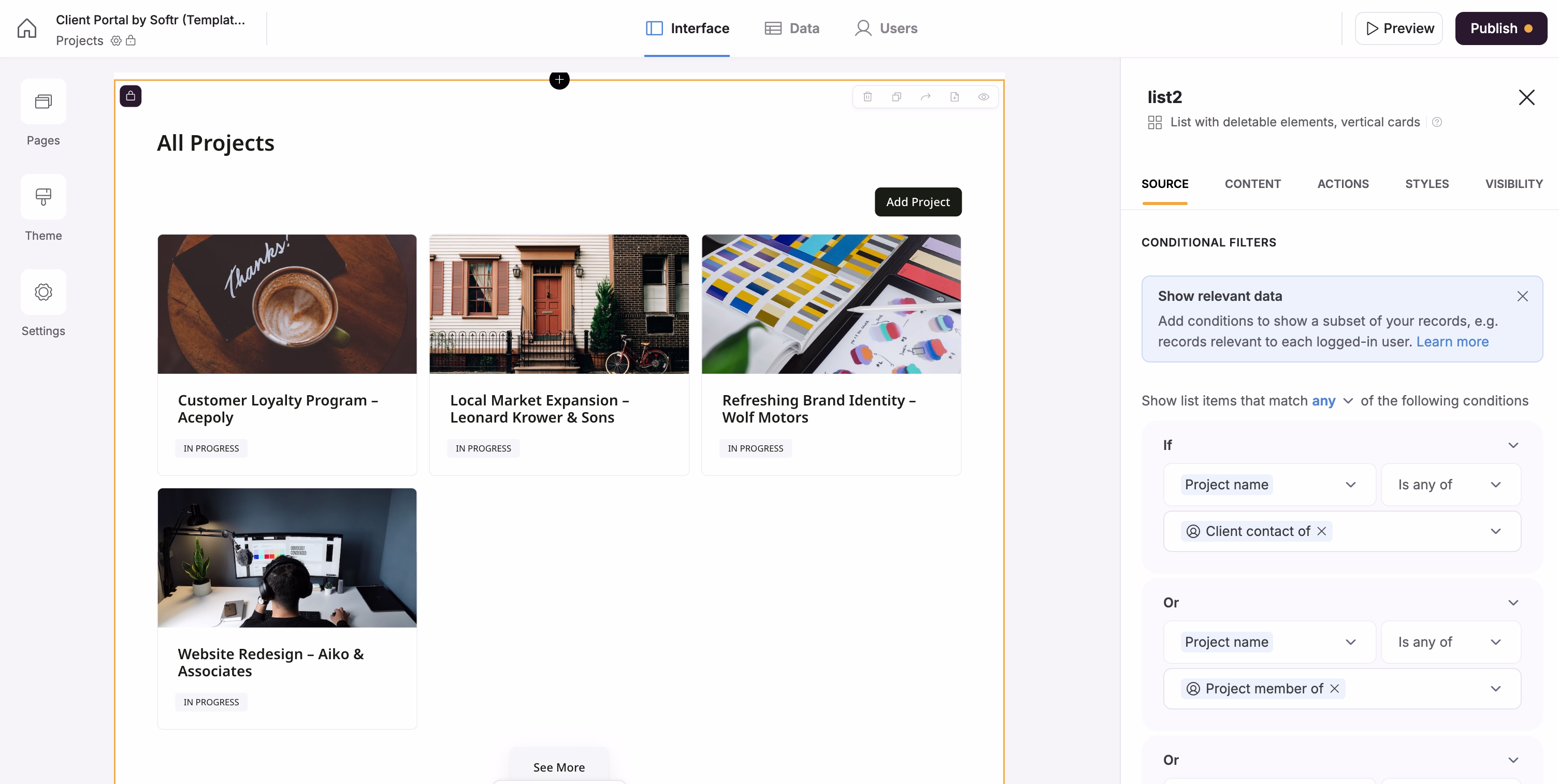Image resolution: width=1559 pixels, height=784 pixels.
Task: Save block as template with file-plus icon
Action: [x=955, y=97]
